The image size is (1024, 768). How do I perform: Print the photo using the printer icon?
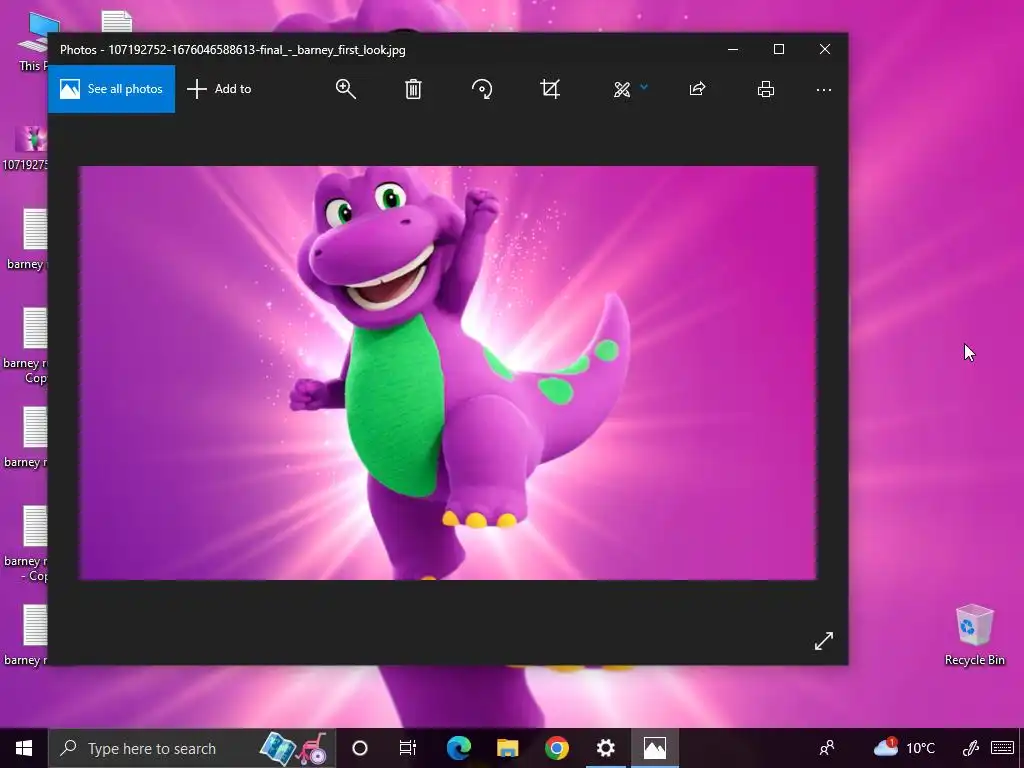coord(765,89)
